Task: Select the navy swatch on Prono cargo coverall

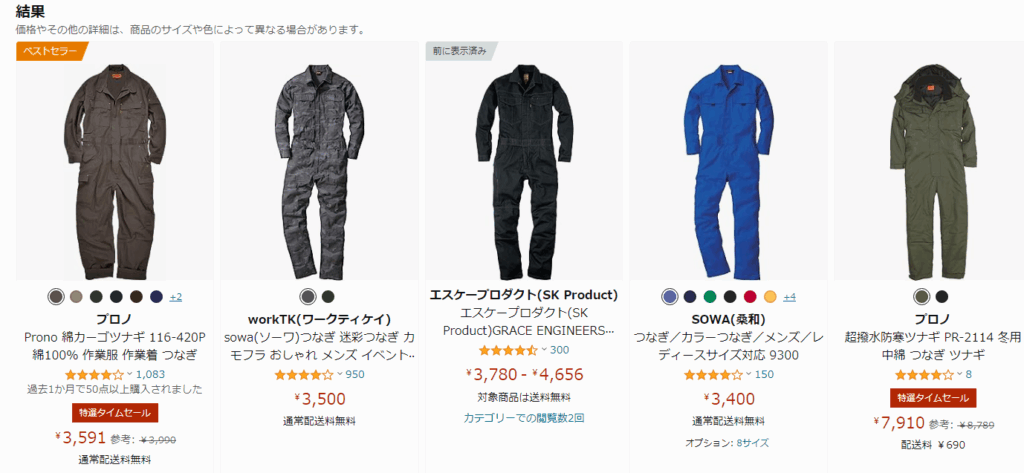Action: (x=155, y=297)
